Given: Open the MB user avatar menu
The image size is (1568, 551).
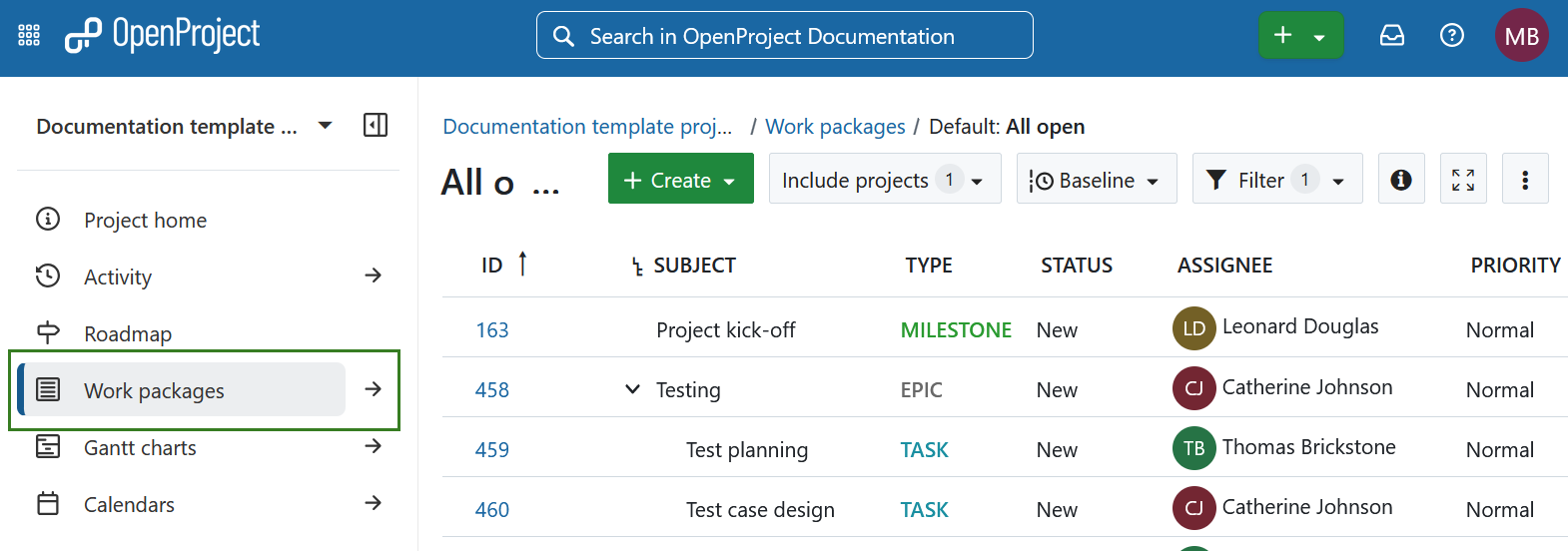Looking at the screenshot, I should click(x=1522, y=36).
